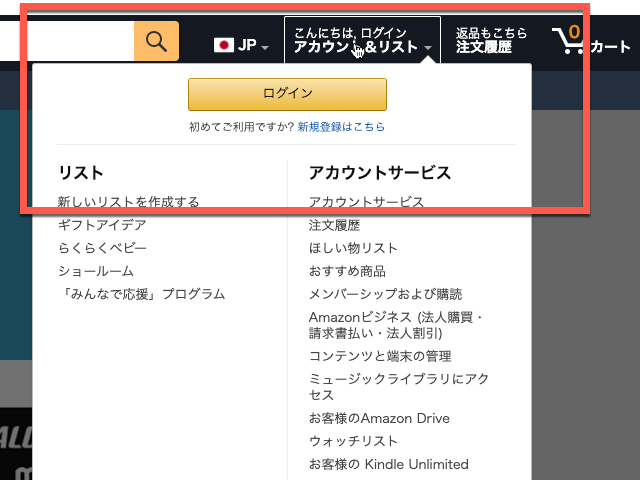
Task: Click the カート label in header
Action: coord(610,47)
